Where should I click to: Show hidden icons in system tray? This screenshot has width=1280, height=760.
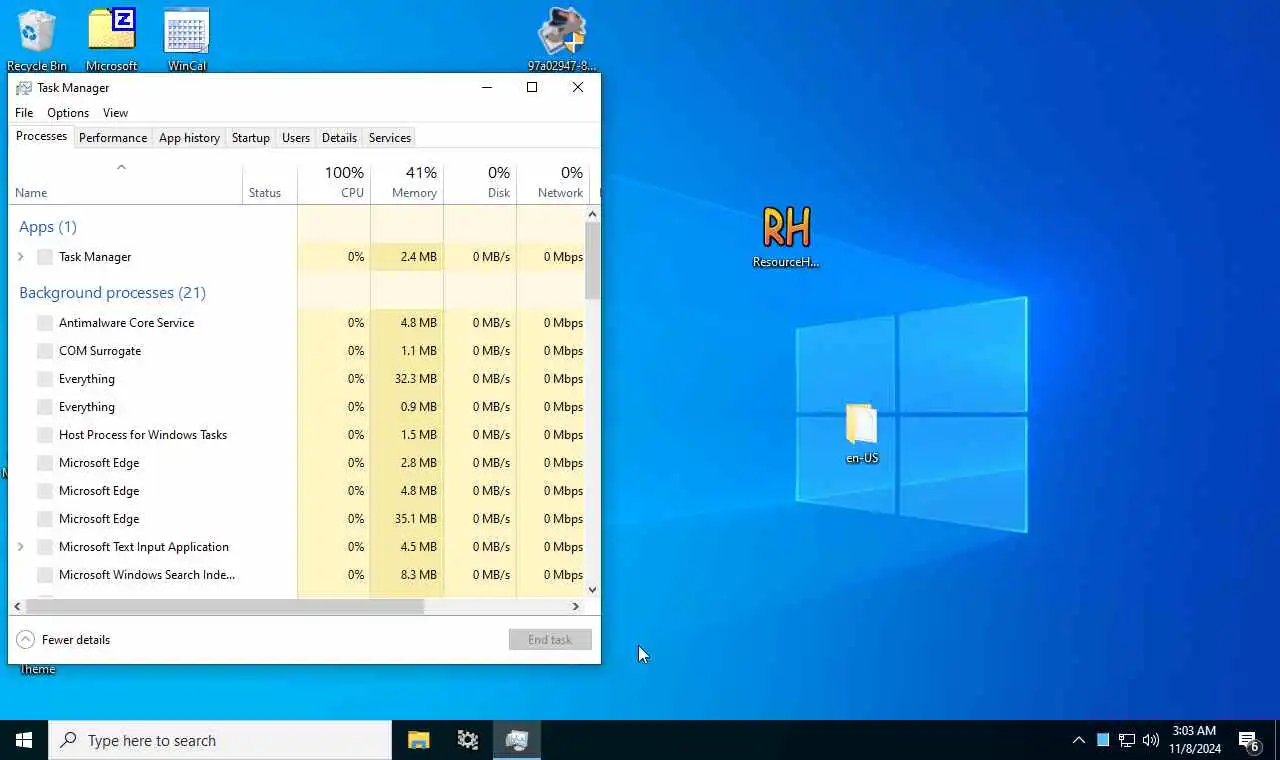[1078, 740]
